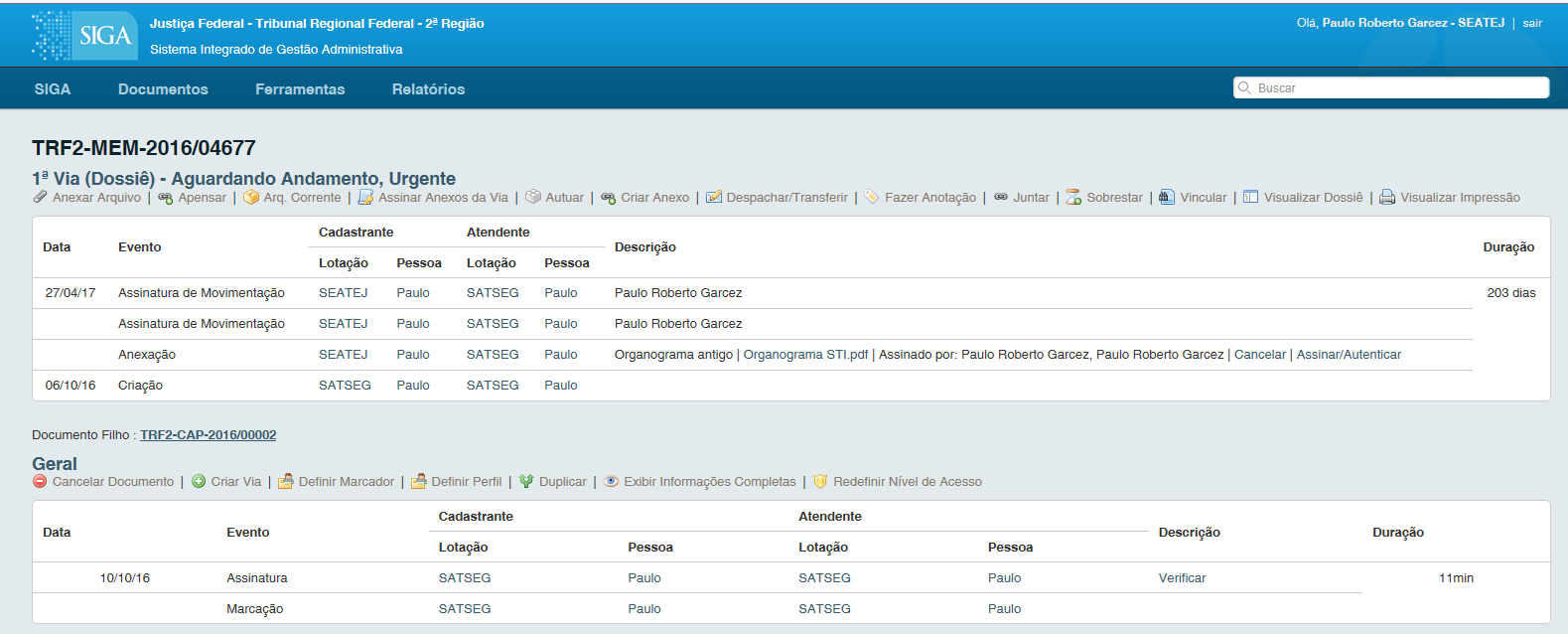Click Assinar/Autenticar in the Anexação row
Screen dimensions: 1568x634
coord(1349,354)
